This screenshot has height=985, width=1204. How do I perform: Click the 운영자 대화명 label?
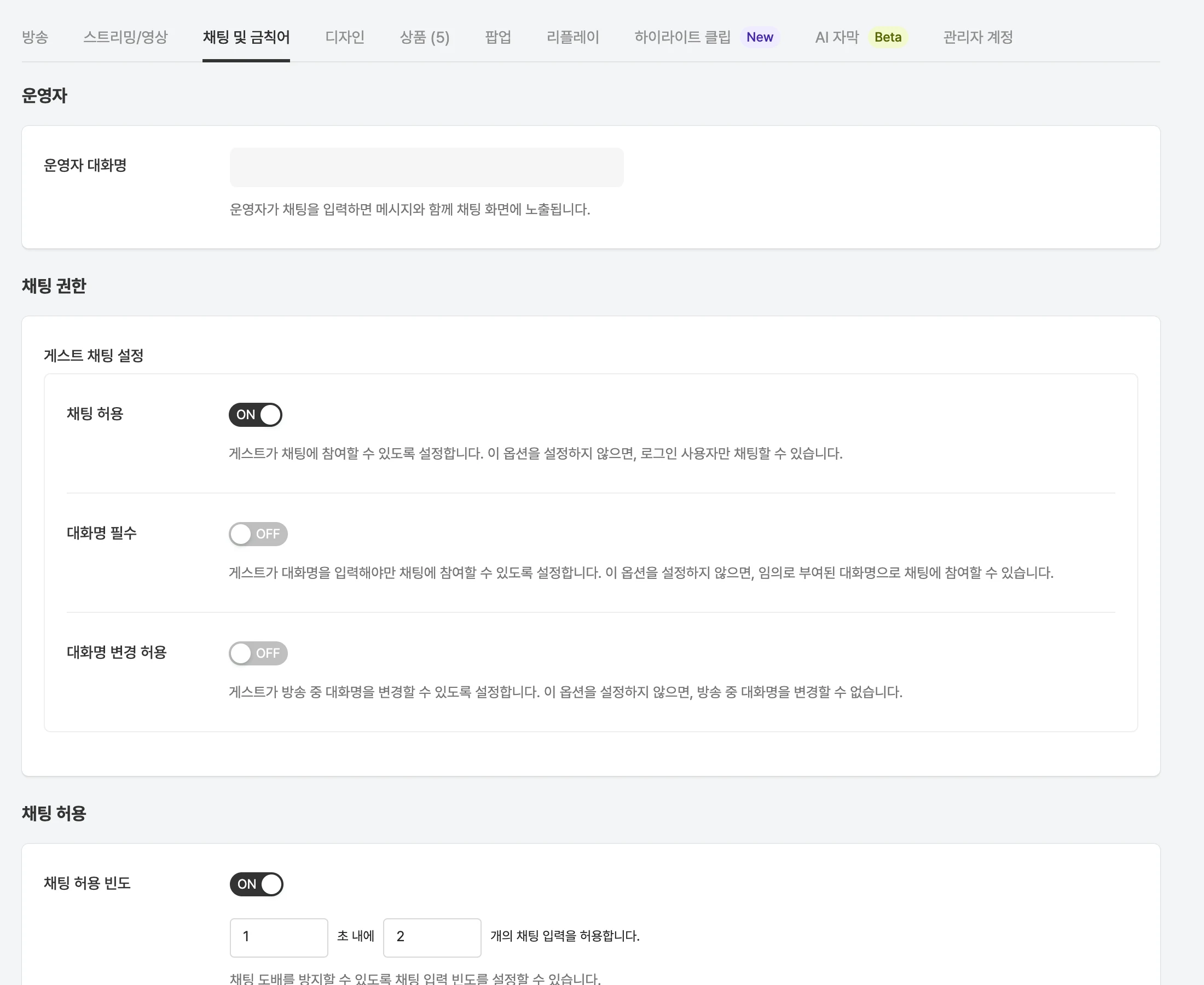click(85, 165)
